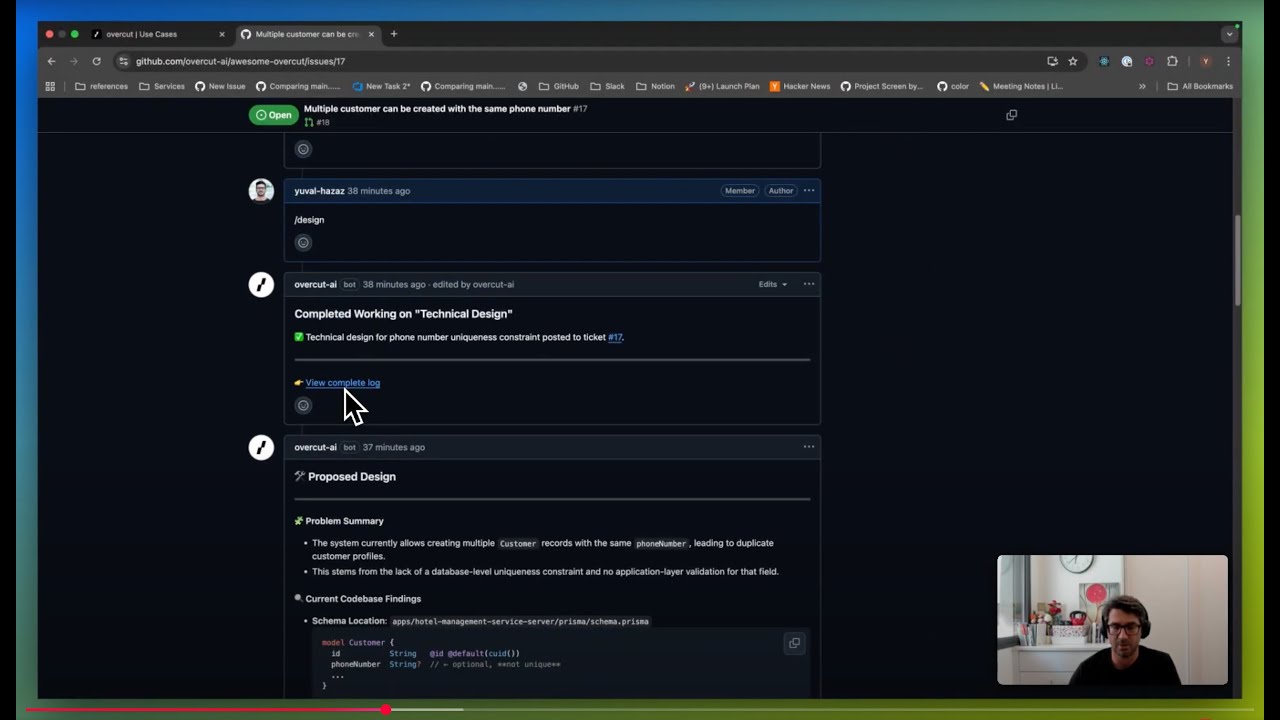Click yuval-hazaz's profile avatar
1280x720 pixels.
261,191
